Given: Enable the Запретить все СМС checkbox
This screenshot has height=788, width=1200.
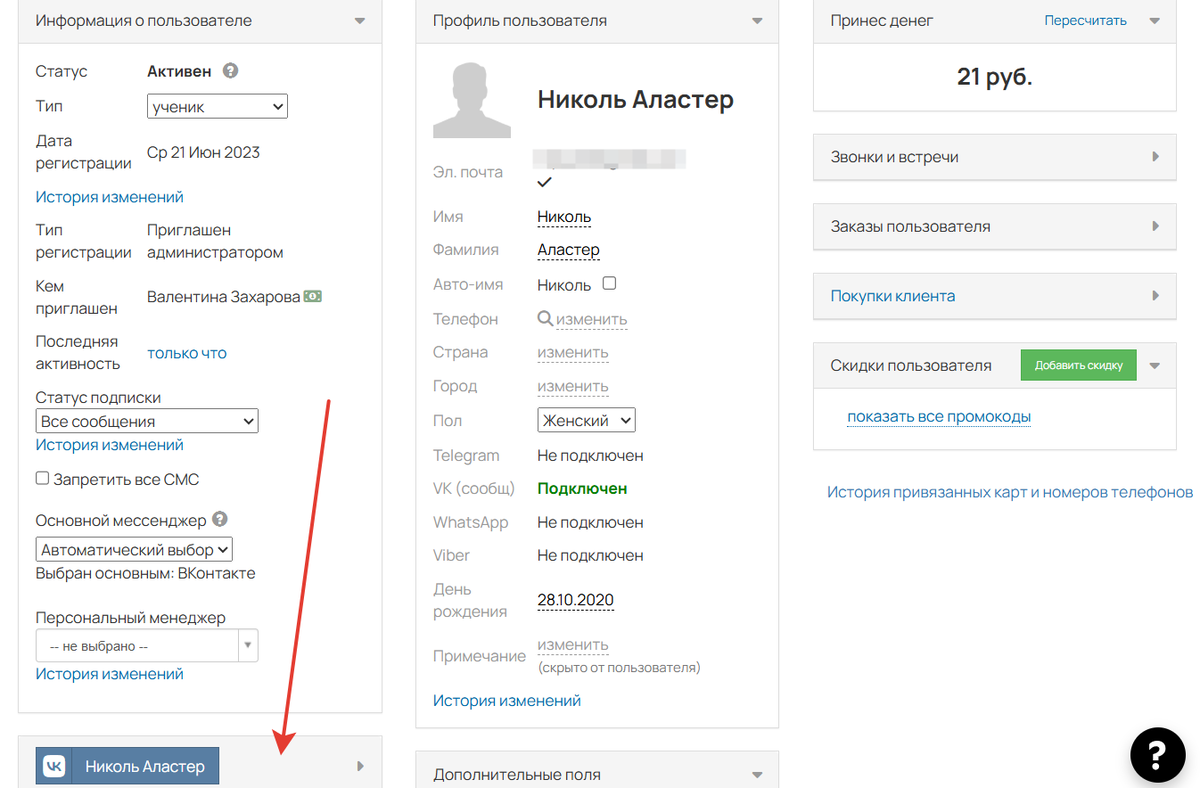Looking at the screenshot, I should point(42,479).
